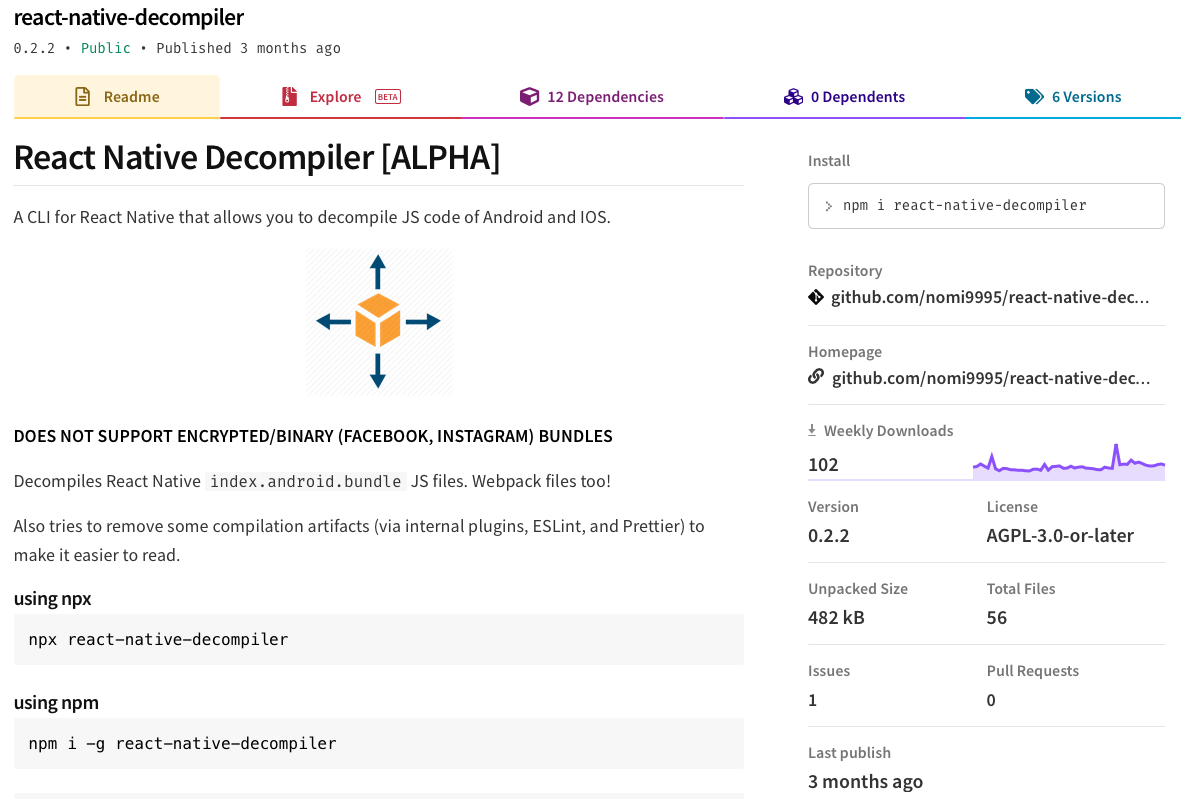Image resolution: width=1192 pixels, height=799 pixels.
Task: Click the index.android.bundle inline code
Action: coord(306,481)
